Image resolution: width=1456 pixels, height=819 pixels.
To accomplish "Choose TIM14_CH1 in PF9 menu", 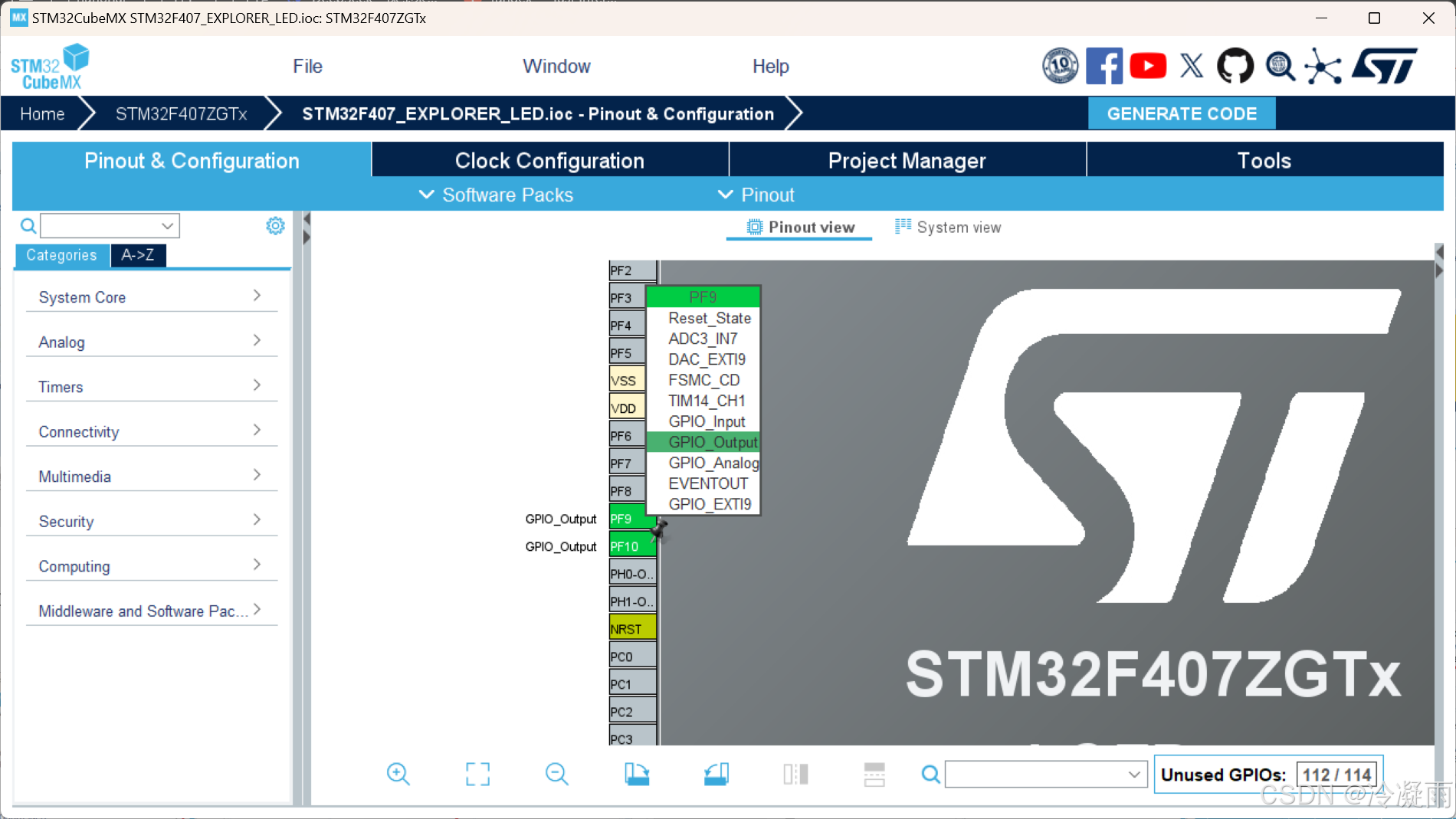I will click(703, 401).
